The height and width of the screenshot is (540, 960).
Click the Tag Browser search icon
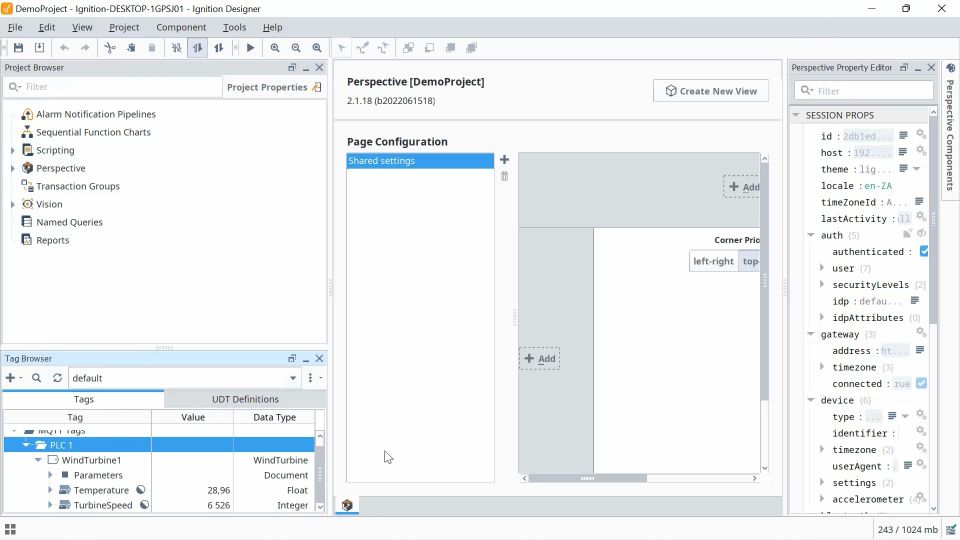click(x=37, y=378)
